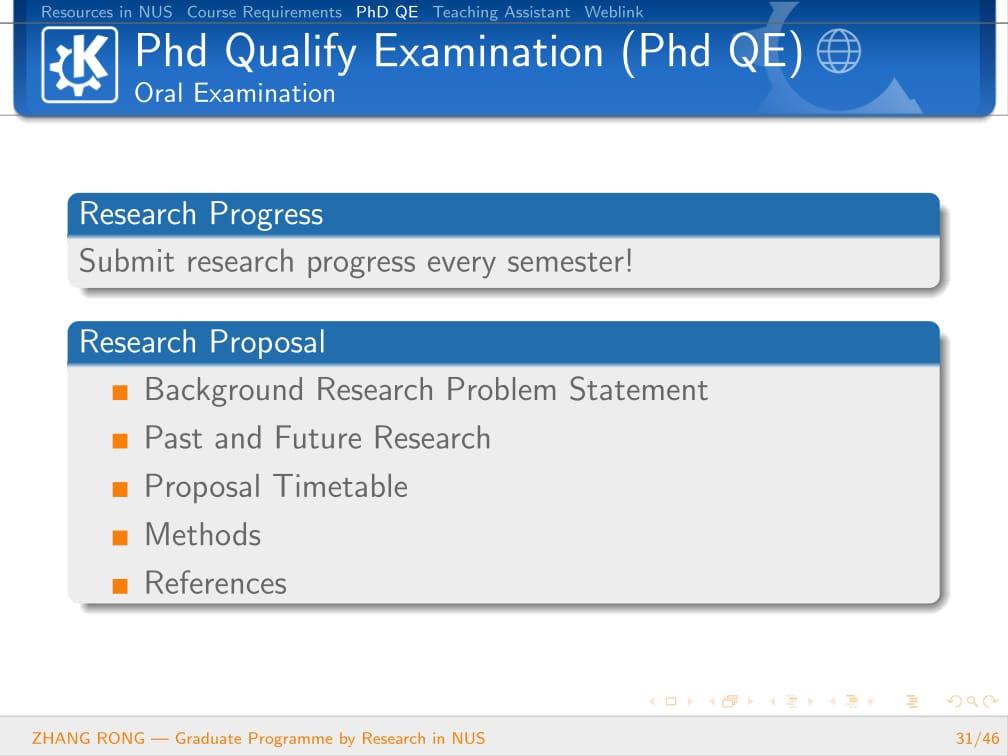
Task: Click the Beamer slide icon in navigation bar
Action: pos(670,701)
